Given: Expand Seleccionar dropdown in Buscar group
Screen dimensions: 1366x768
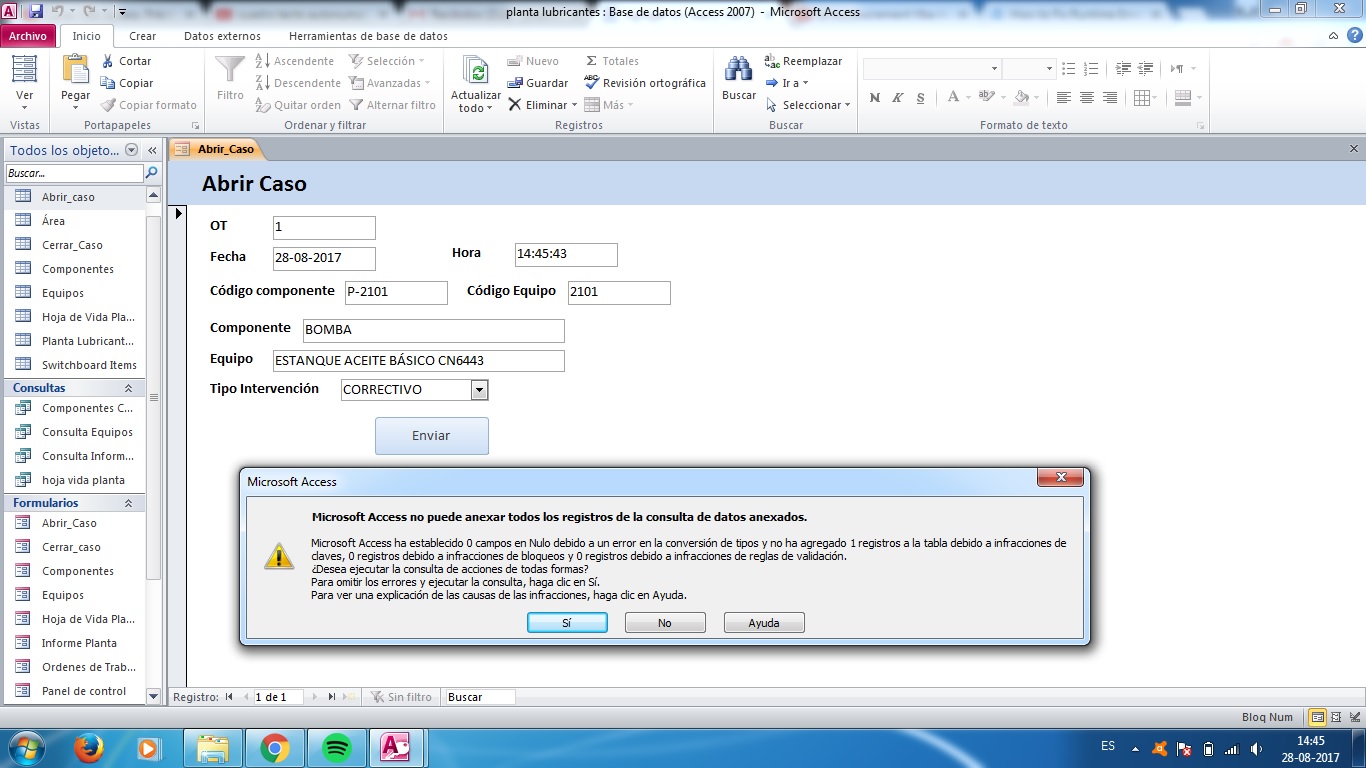Looking at the screenshot, I should click(847, 105).
